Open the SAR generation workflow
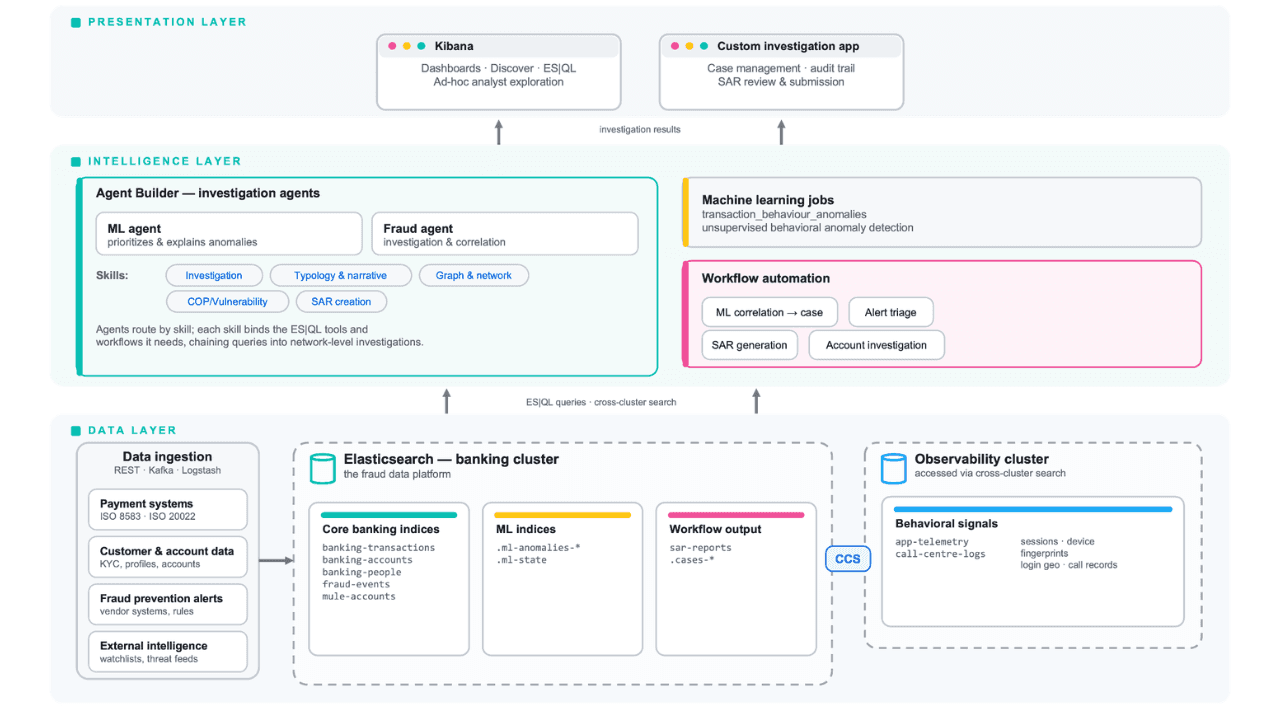1280x720 pixels. (x=750, y=345)
